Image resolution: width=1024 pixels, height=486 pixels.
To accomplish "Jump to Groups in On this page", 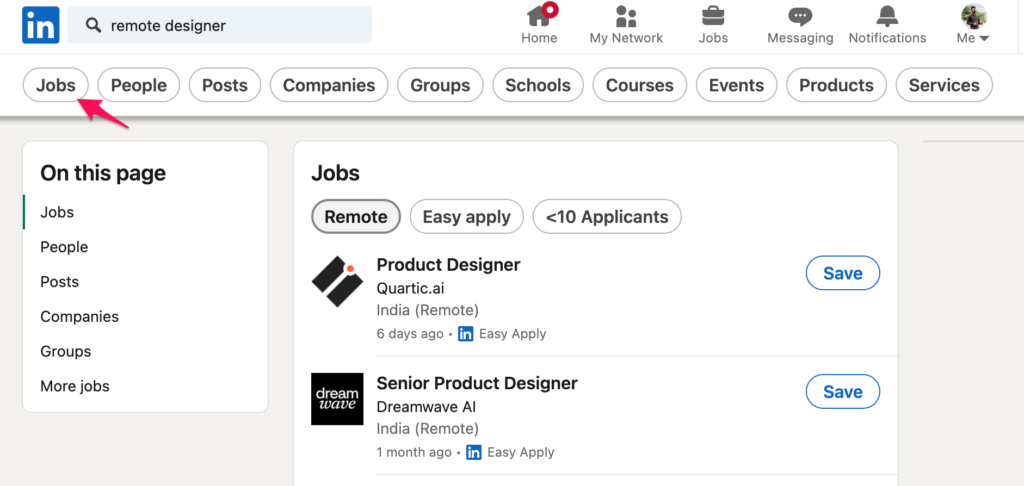I will point(65,351).
